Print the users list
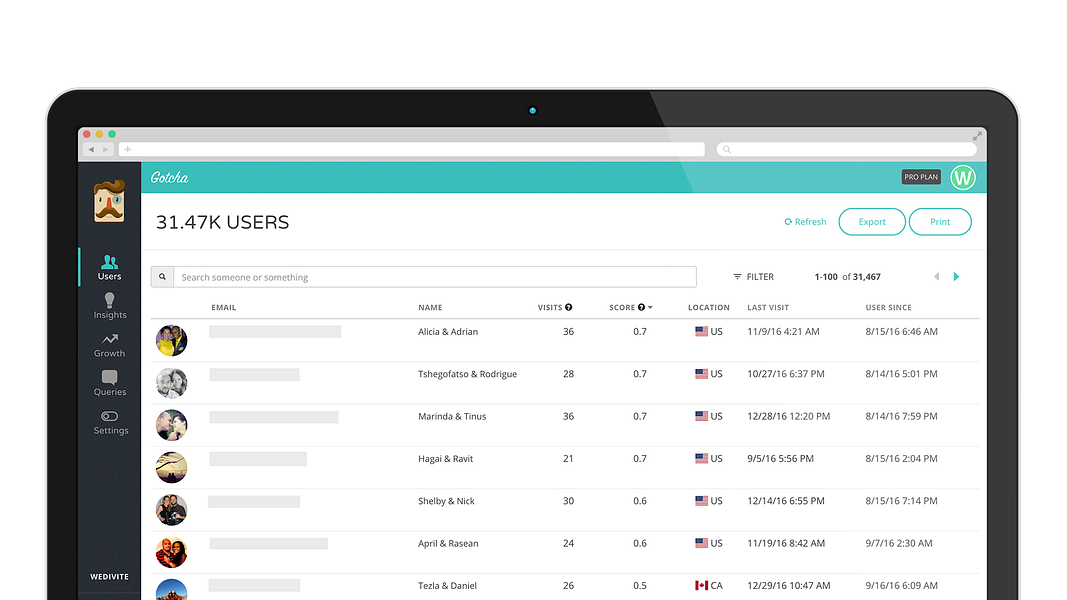This screenshot has width=1067, height=600. coord(940,222)
